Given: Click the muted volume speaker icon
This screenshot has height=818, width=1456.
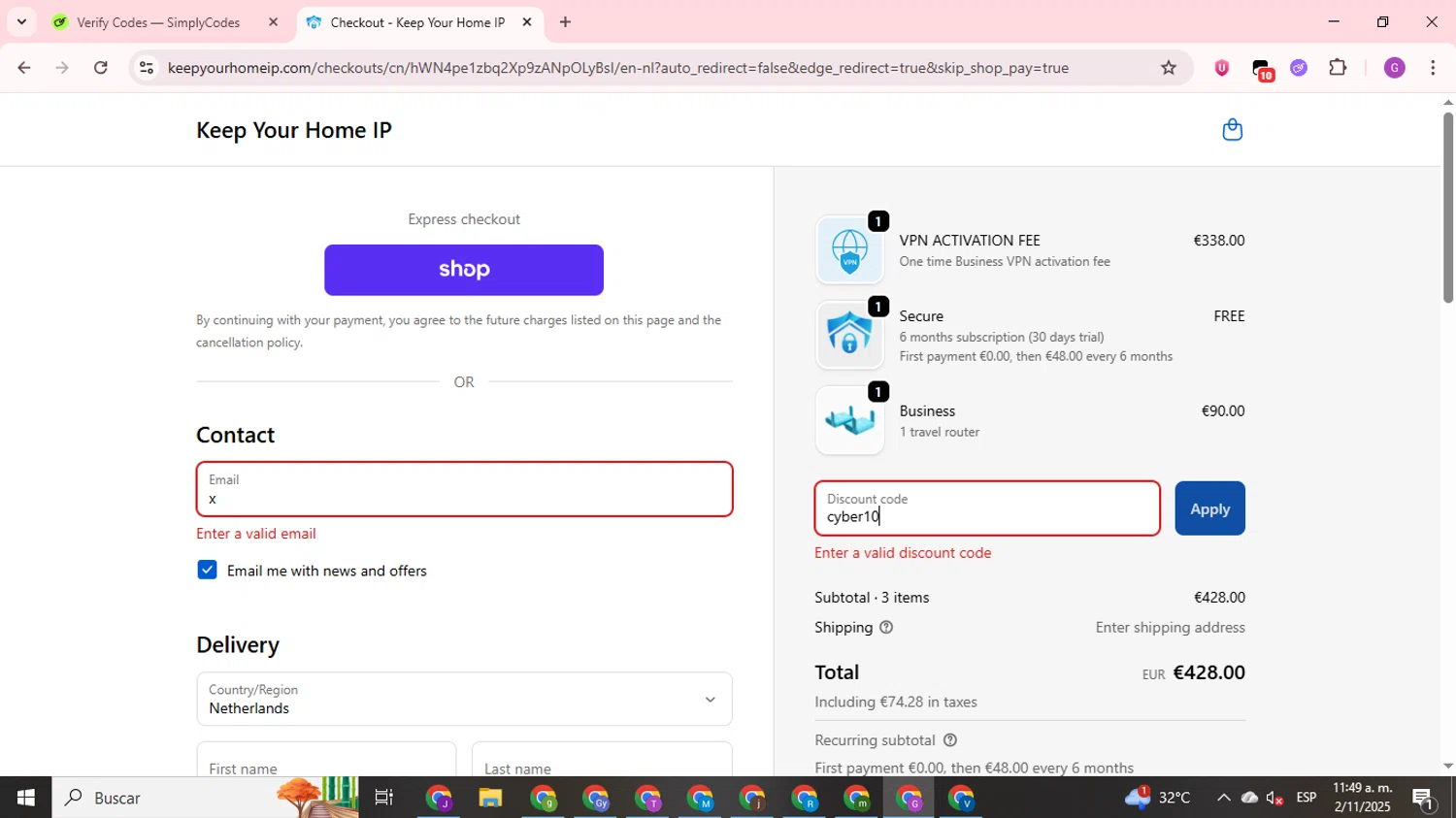Looking at the screenshot, I should [1275, 798].
